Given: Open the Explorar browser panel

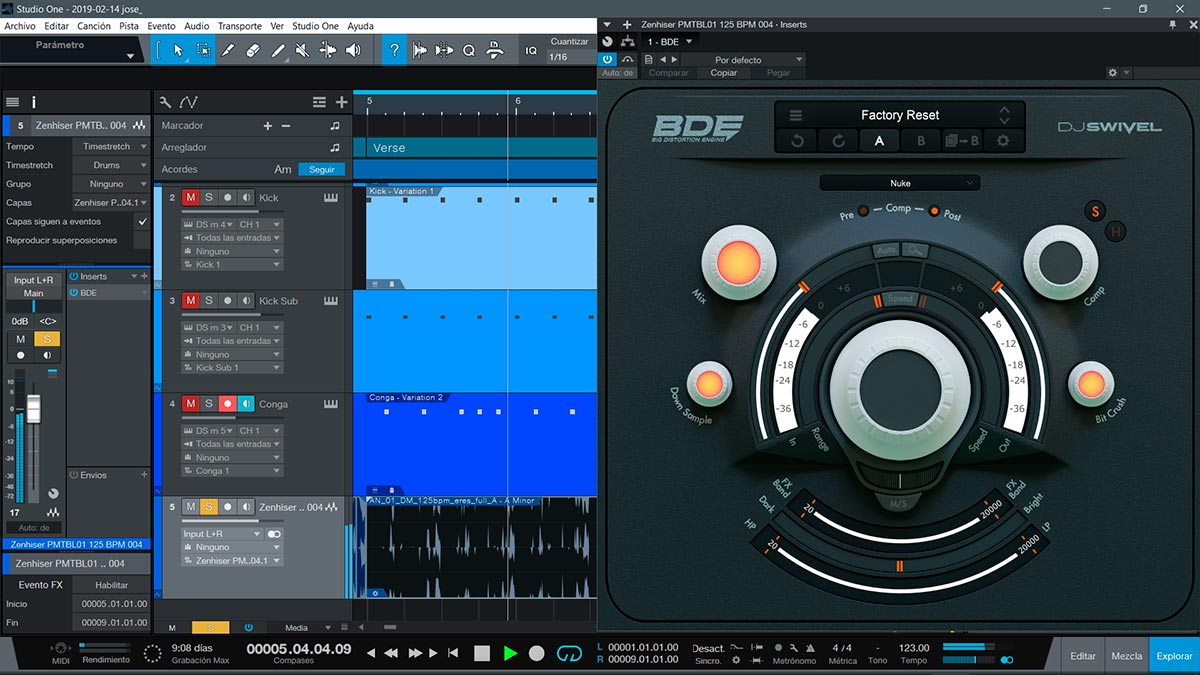Looking at the screenshot, I should coord(1174,656).
